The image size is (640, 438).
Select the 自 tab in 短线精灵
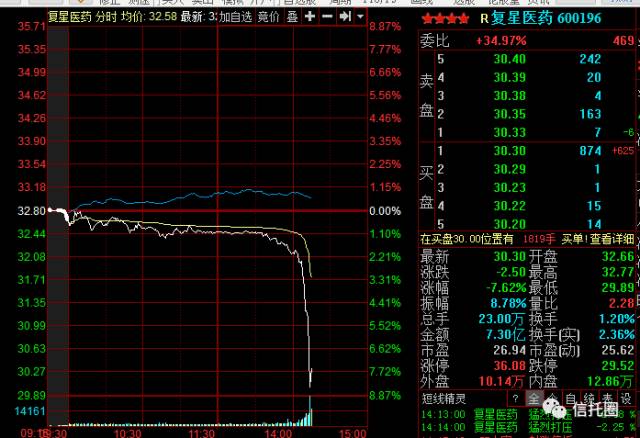(x=571, y=399)
